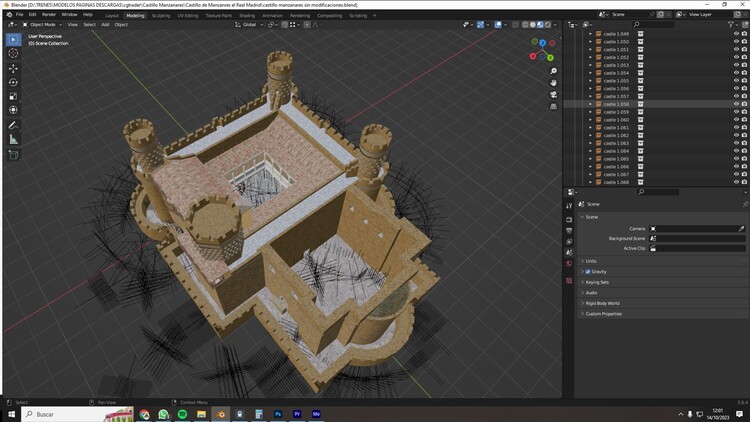Select the Rotate tool in the toolbar
The width and height of the screenshot is (750, 422).
point(13,82)
